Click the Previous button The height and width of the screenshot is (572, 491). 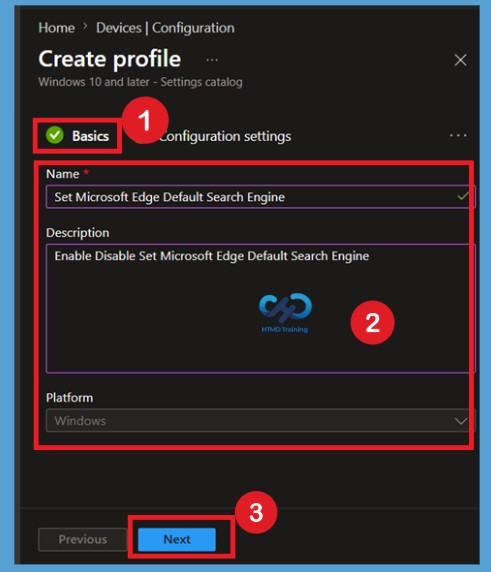83,539
